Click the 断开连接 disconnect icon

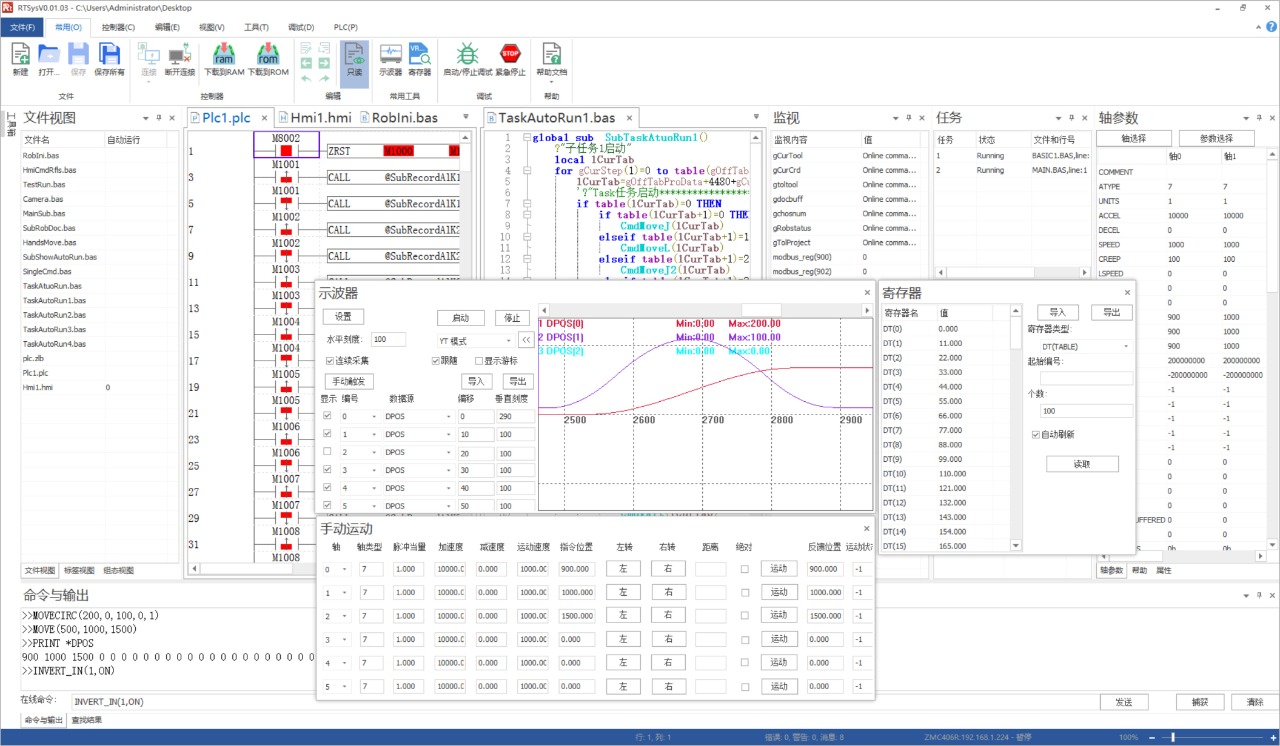click(181, 54)
